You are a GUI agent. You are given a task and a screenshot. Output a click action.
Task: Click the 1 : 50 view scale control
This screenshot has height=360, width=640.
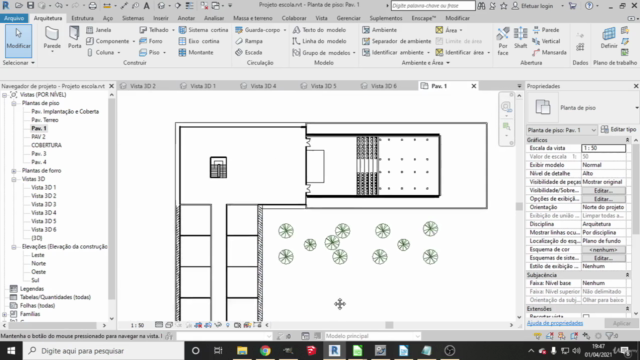point(137,325)
